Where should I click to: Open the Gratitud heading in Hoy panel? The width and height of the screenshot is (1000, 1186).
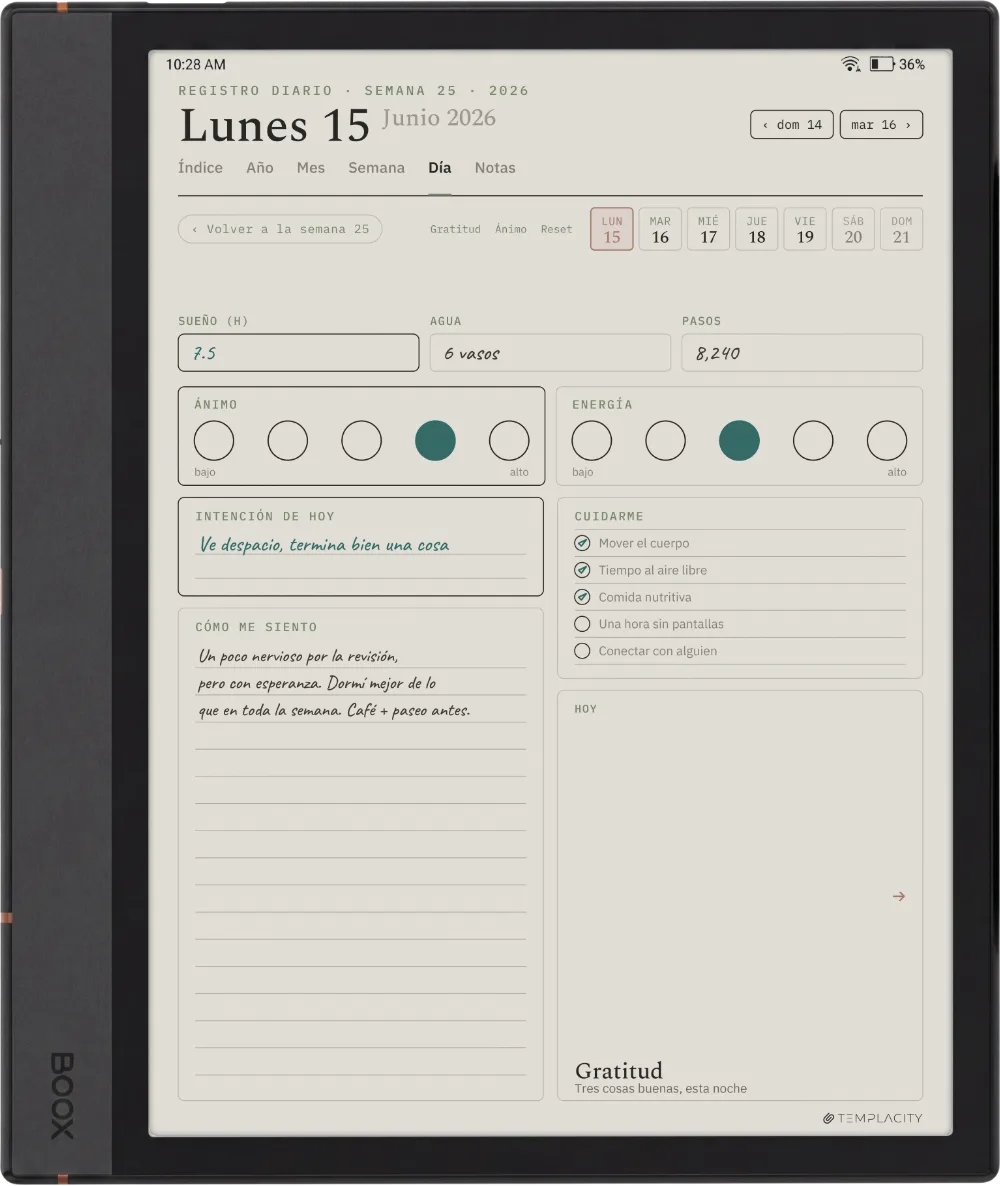[x=619, y=1070]
